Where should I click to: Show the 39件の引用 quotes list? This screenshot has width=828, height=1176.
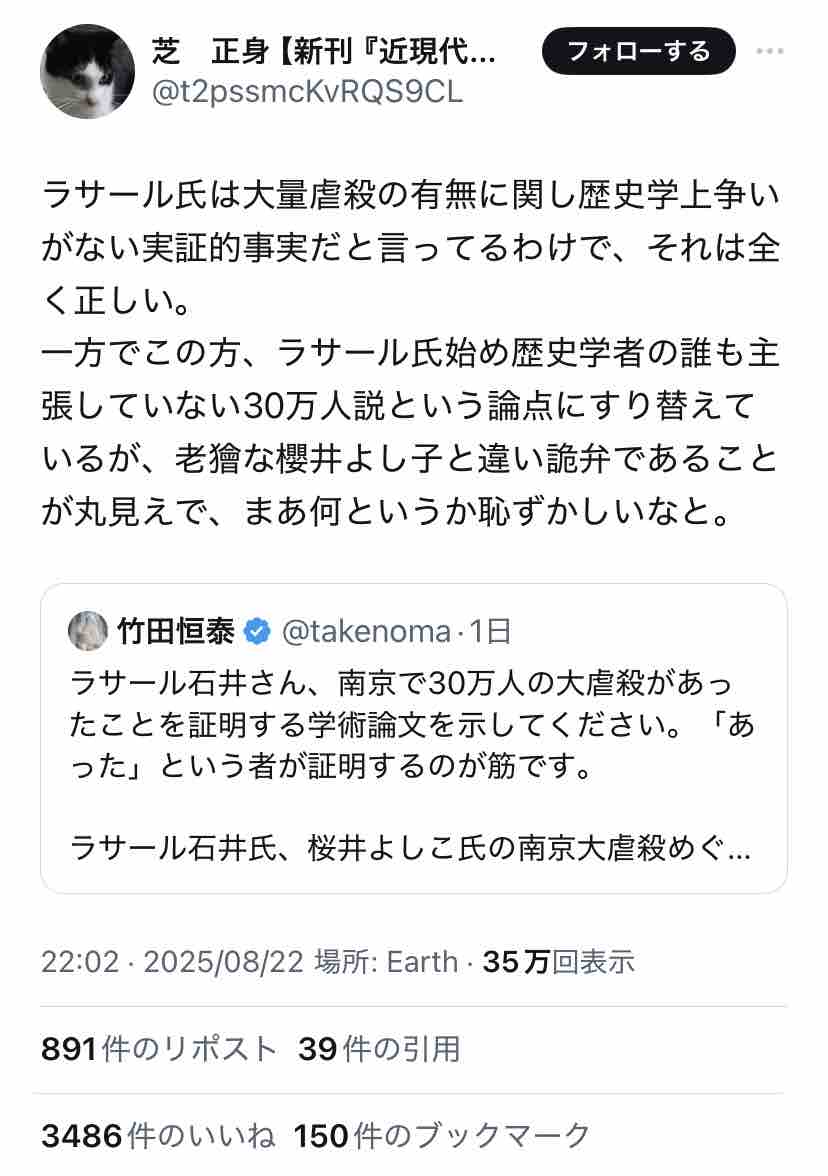379,1049
